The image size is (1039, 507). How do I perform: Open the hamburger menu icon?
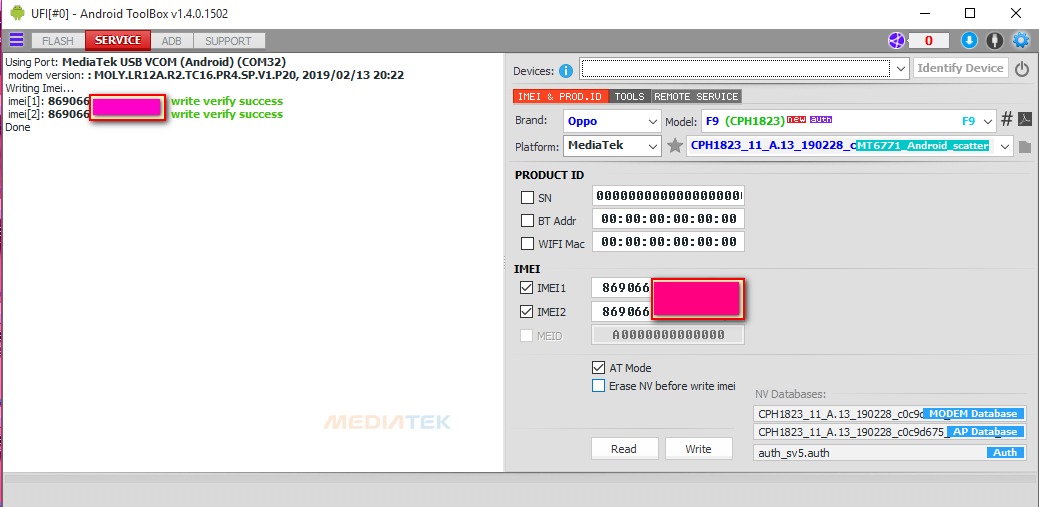(x=16, y=40)
